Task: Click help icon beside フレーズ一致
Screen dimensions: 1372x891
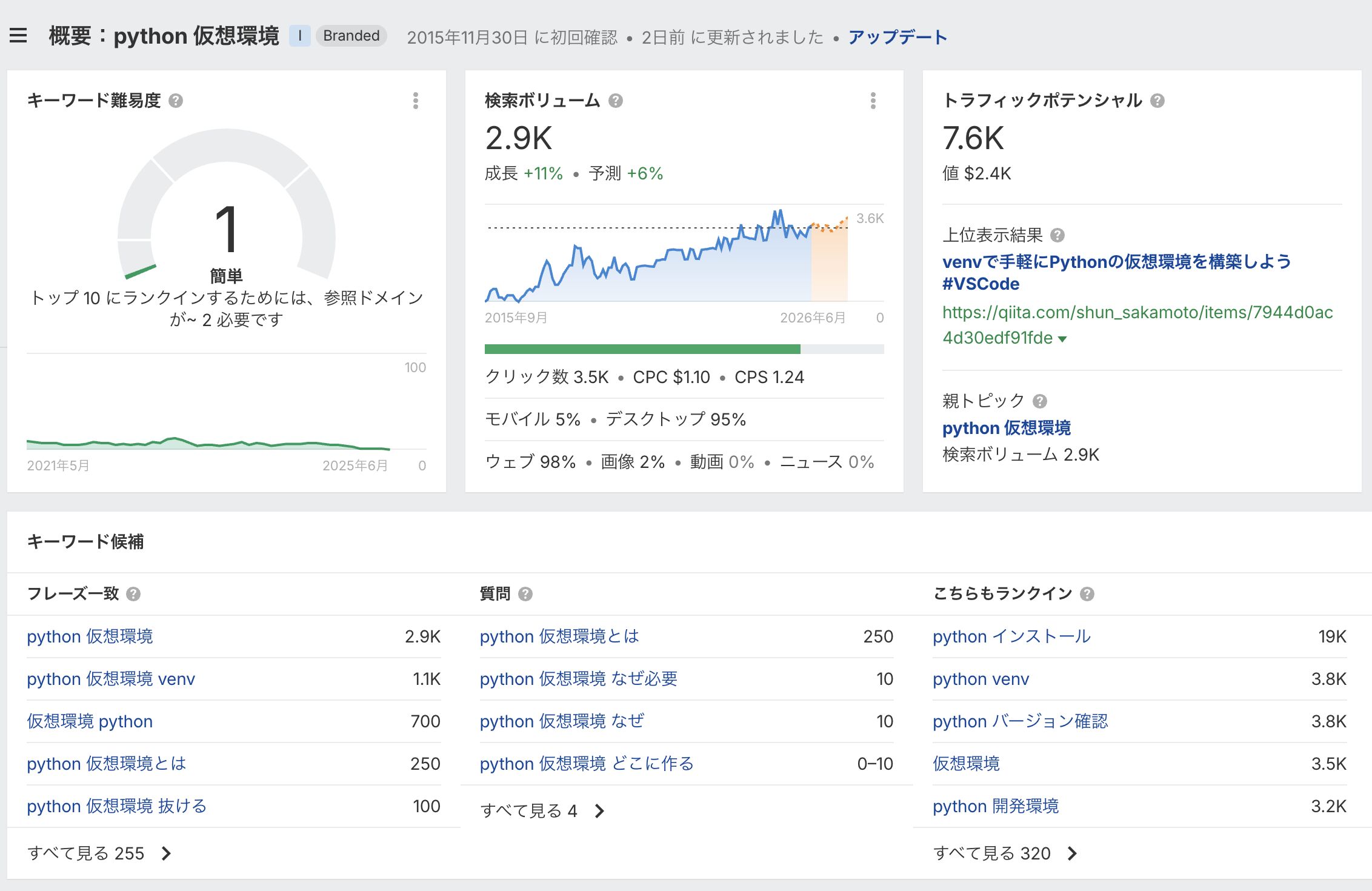Action: tap(133, 594)
